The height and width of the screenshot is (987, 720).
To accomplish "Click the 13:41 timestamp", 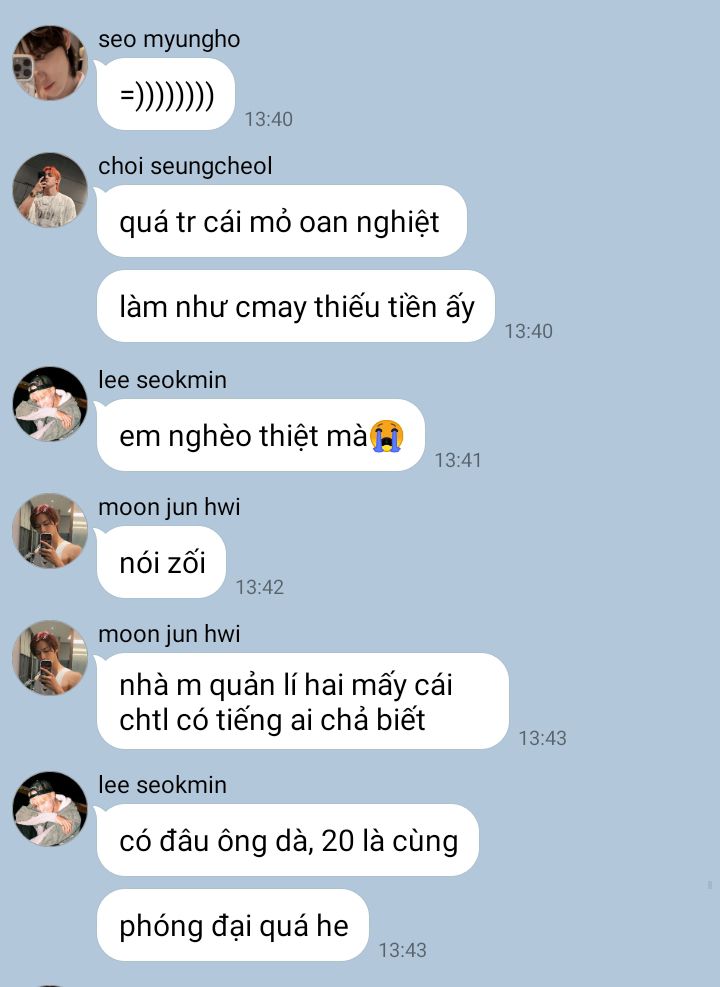I will (458, 460).
